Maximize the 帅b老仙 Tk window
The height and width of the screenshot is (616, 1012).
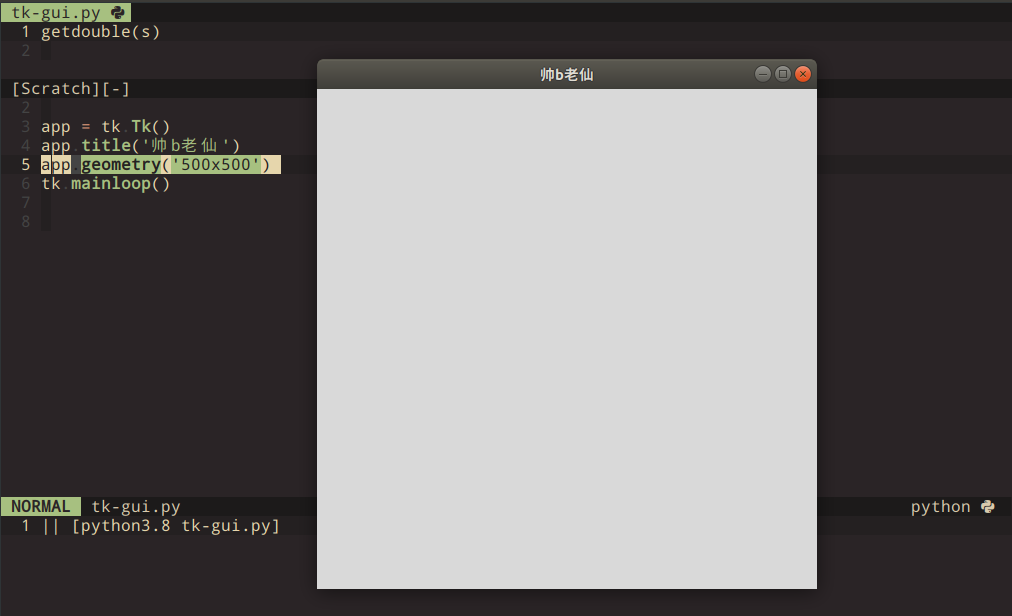pos(783,74)
